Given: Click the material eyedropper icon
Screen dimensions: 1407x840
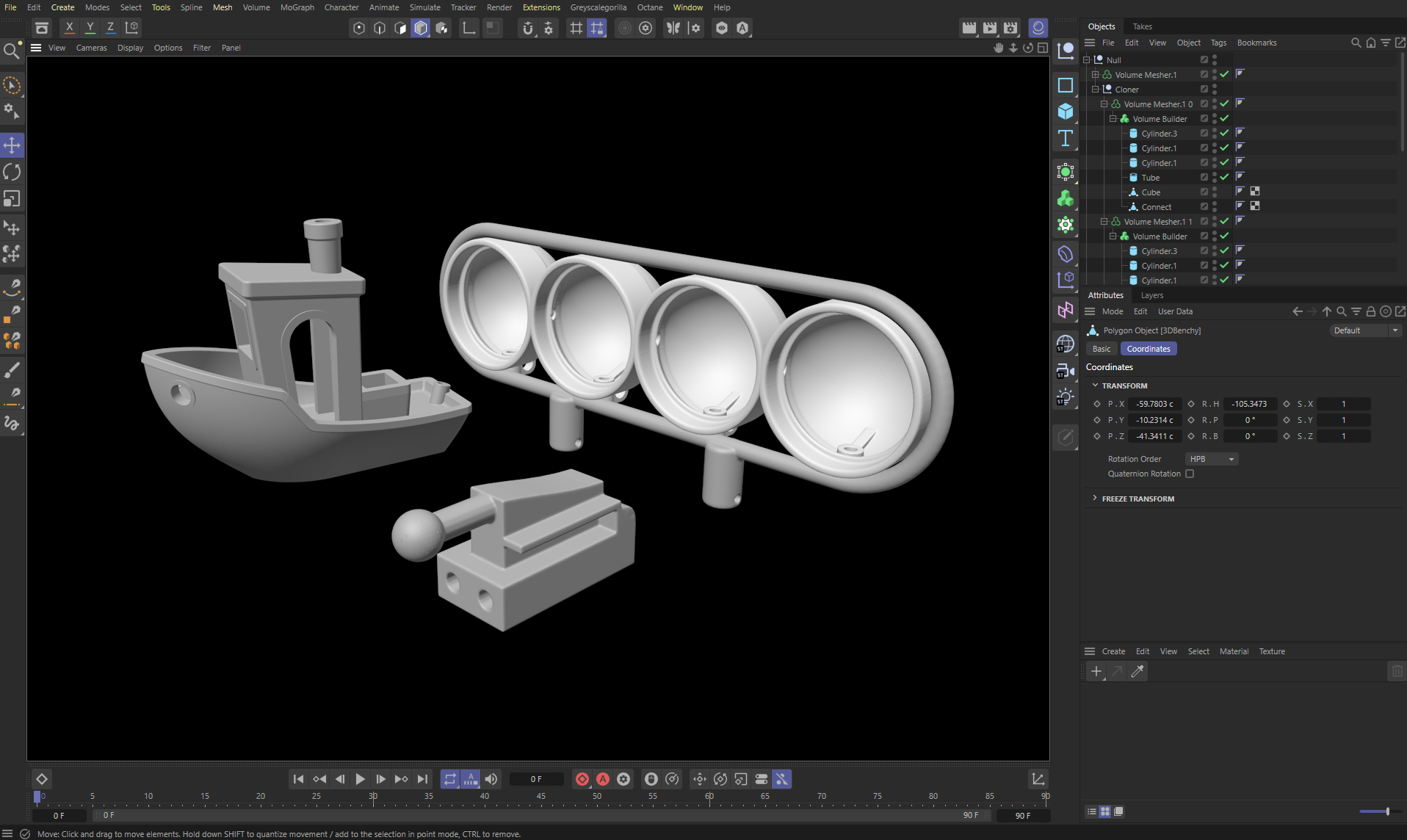Looking at the screenshot, I should click(1137, 671).
